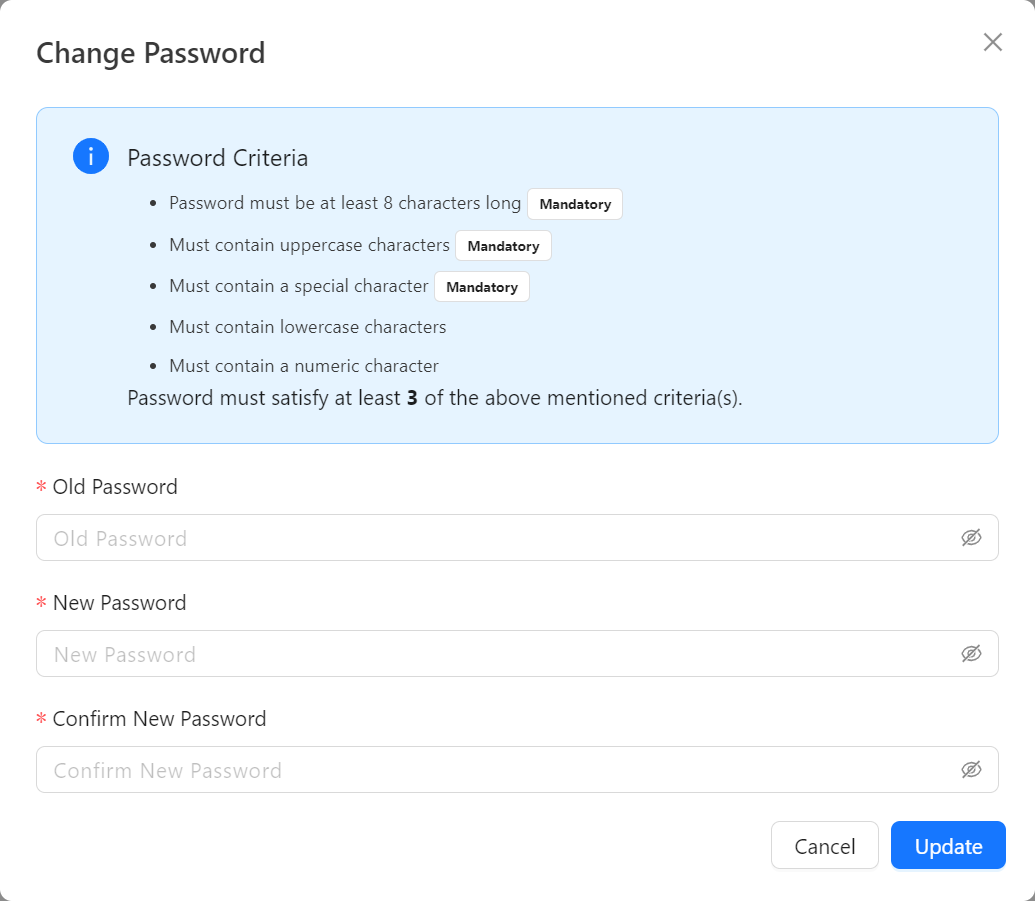This screenshot has width=1035, height=901.
Task: Click Mandatory badge for 8 characters rule
Action: click(575, 204)
